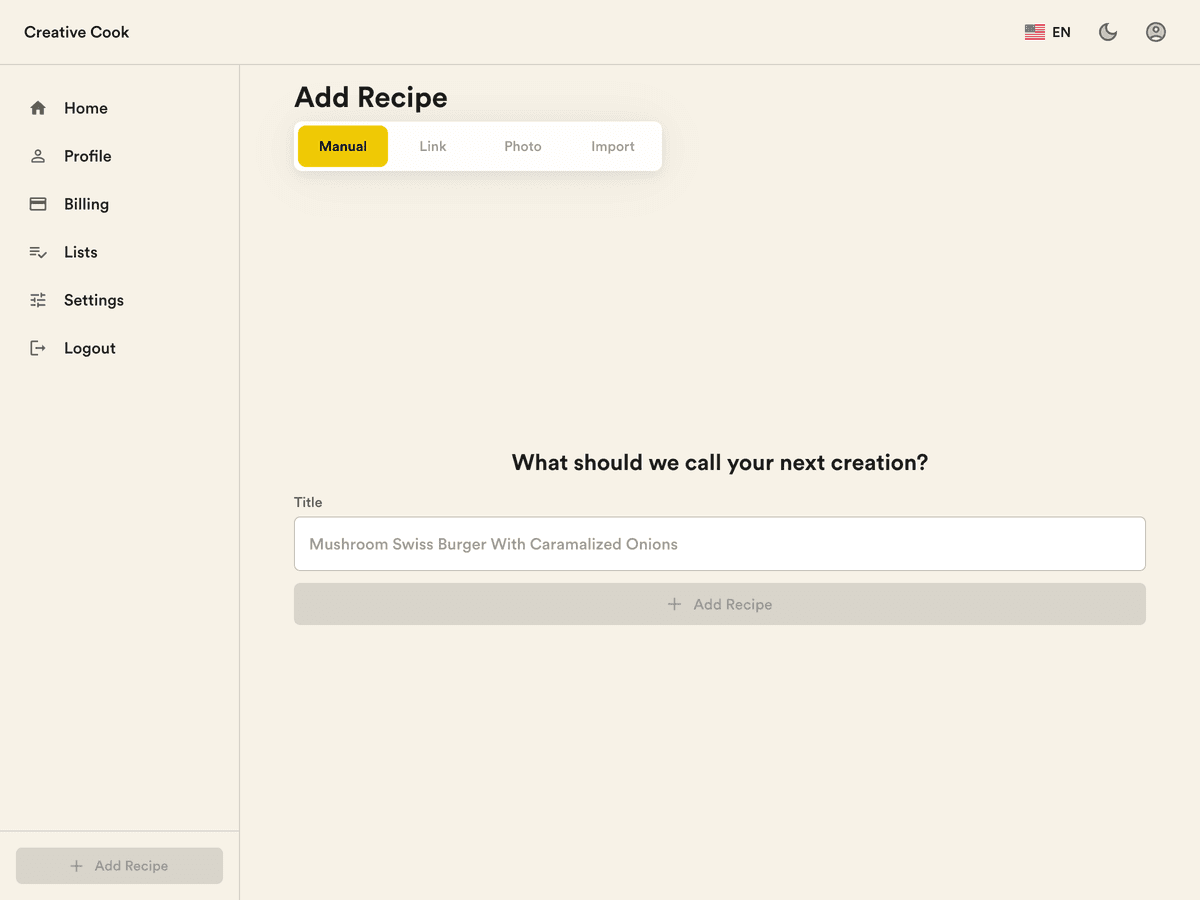
Task: Open Lists via the checklist icon
Action: (38, 251)
